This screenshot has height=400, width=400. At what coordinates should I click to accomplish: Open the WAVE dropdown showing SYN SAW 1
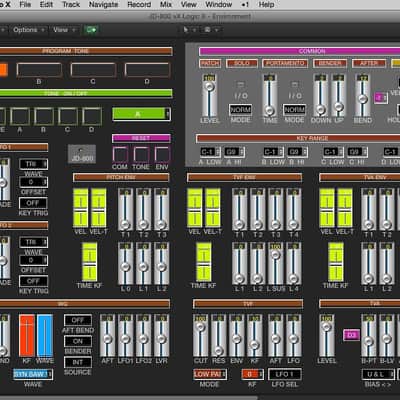(x=33, y=374)
